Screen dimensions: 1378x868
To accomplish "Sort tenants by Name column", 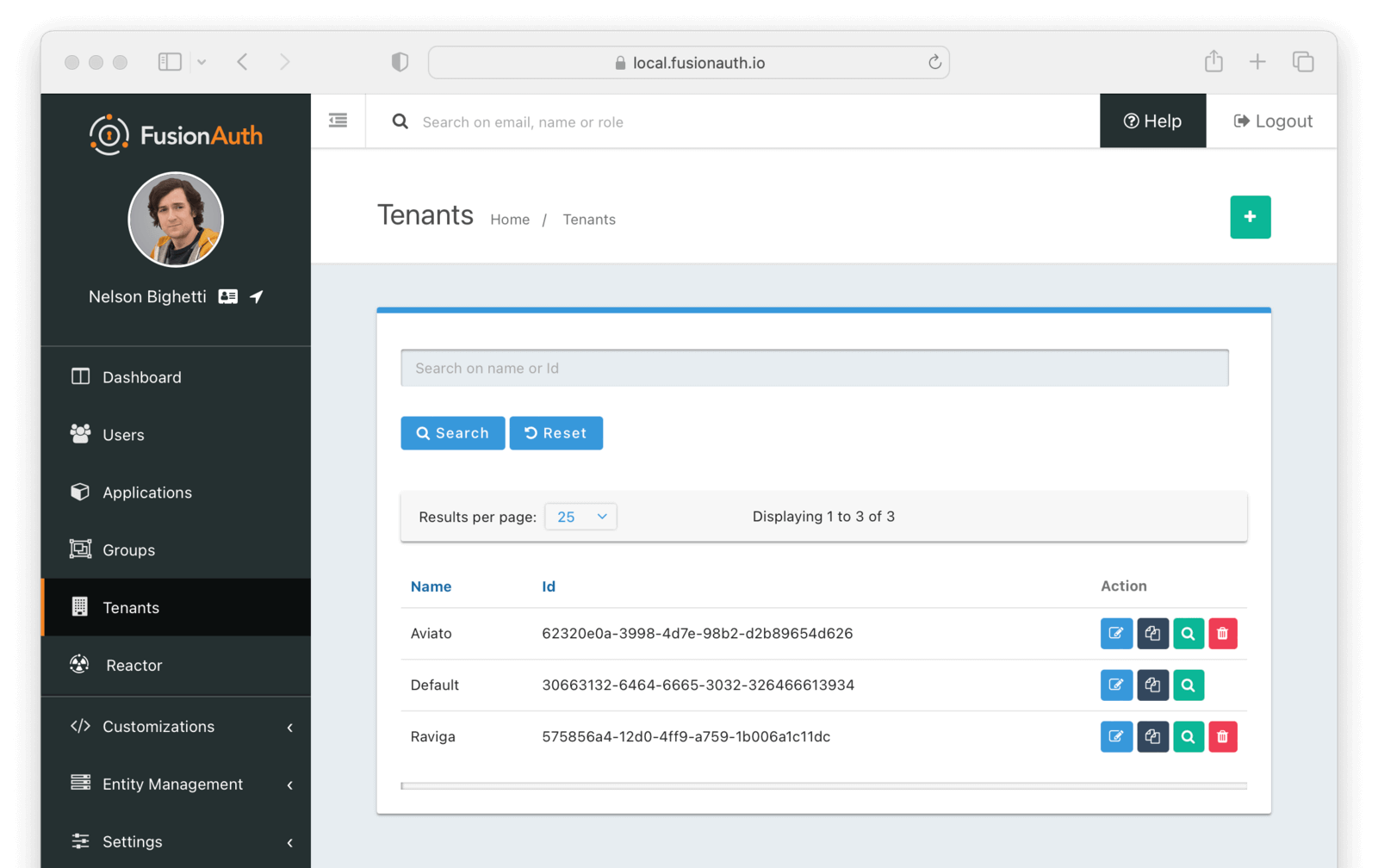I will tap(431, 586).
